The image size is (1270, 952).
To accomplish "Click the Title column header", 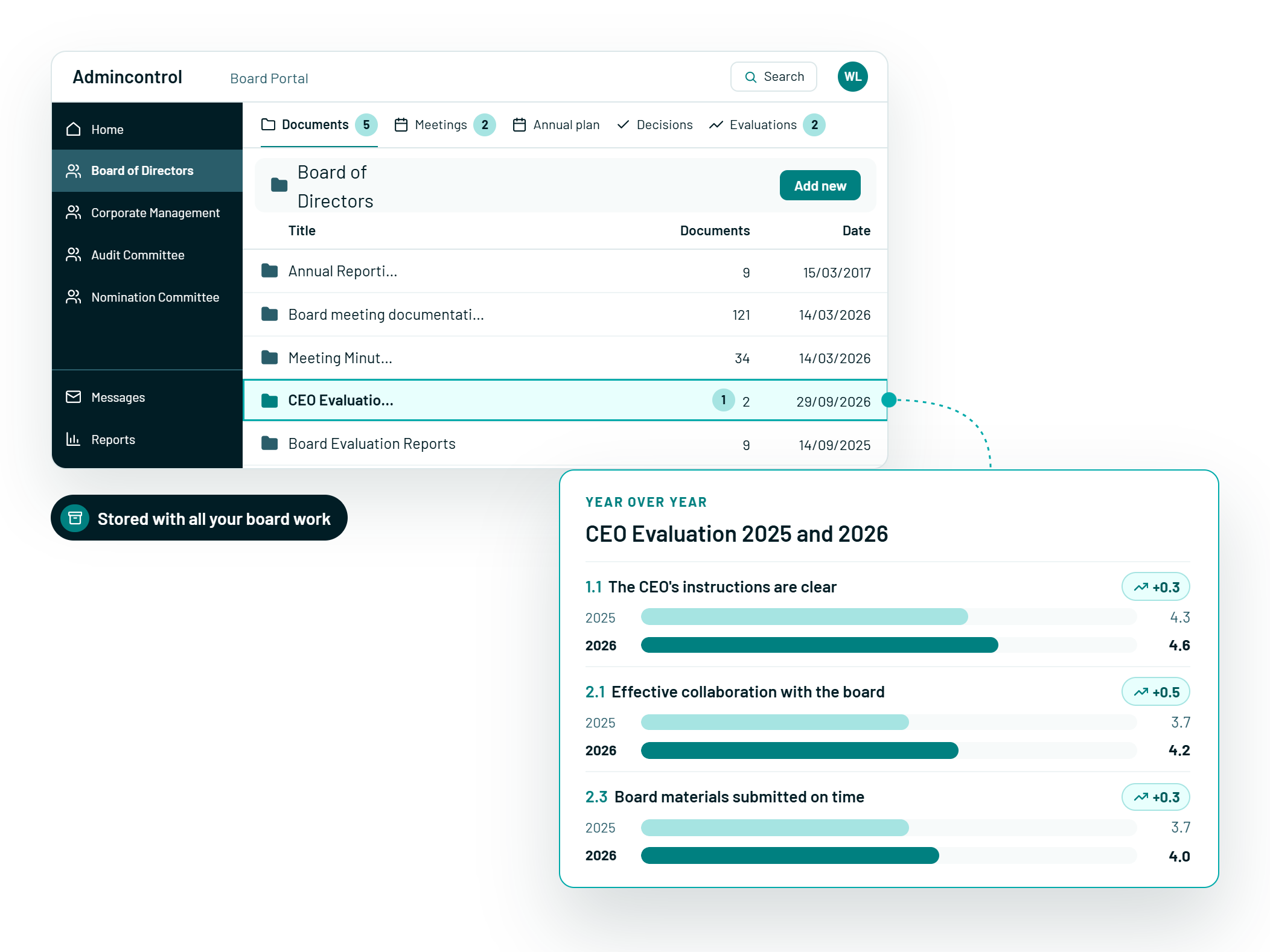I will 302,230.
